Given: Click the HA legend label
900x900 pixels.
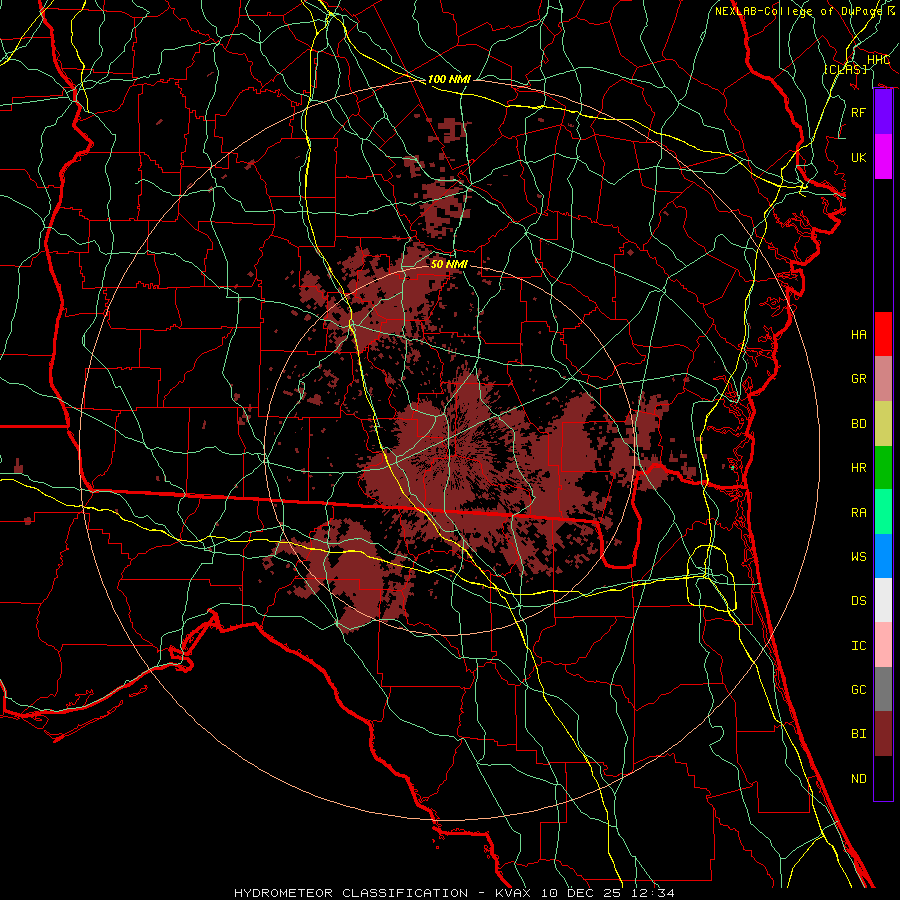Looking at the screenshot, I should point(859,334).
